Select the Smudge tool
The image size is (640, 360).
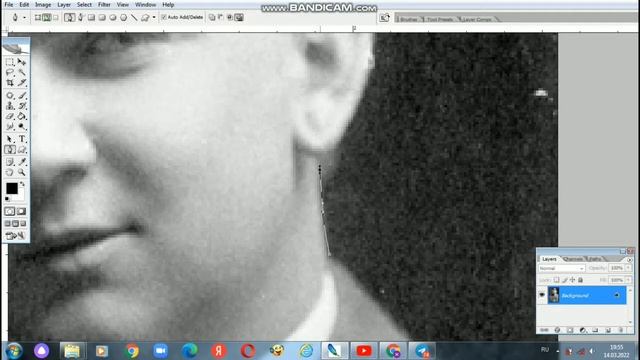(x=10, y=127)
